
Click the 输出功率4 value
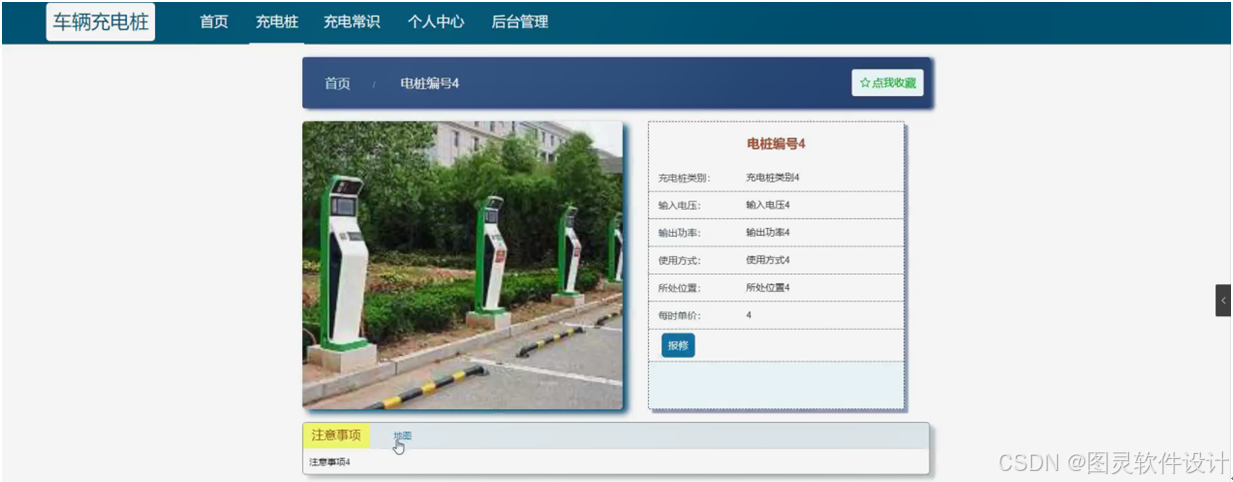tap(767, 233)
